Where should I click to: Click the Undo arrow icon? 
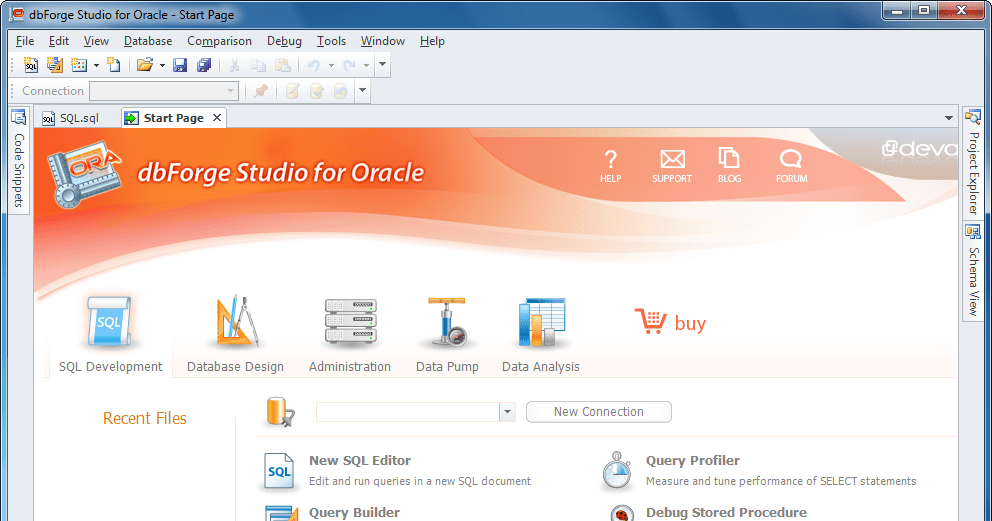[x=314, y=64]
